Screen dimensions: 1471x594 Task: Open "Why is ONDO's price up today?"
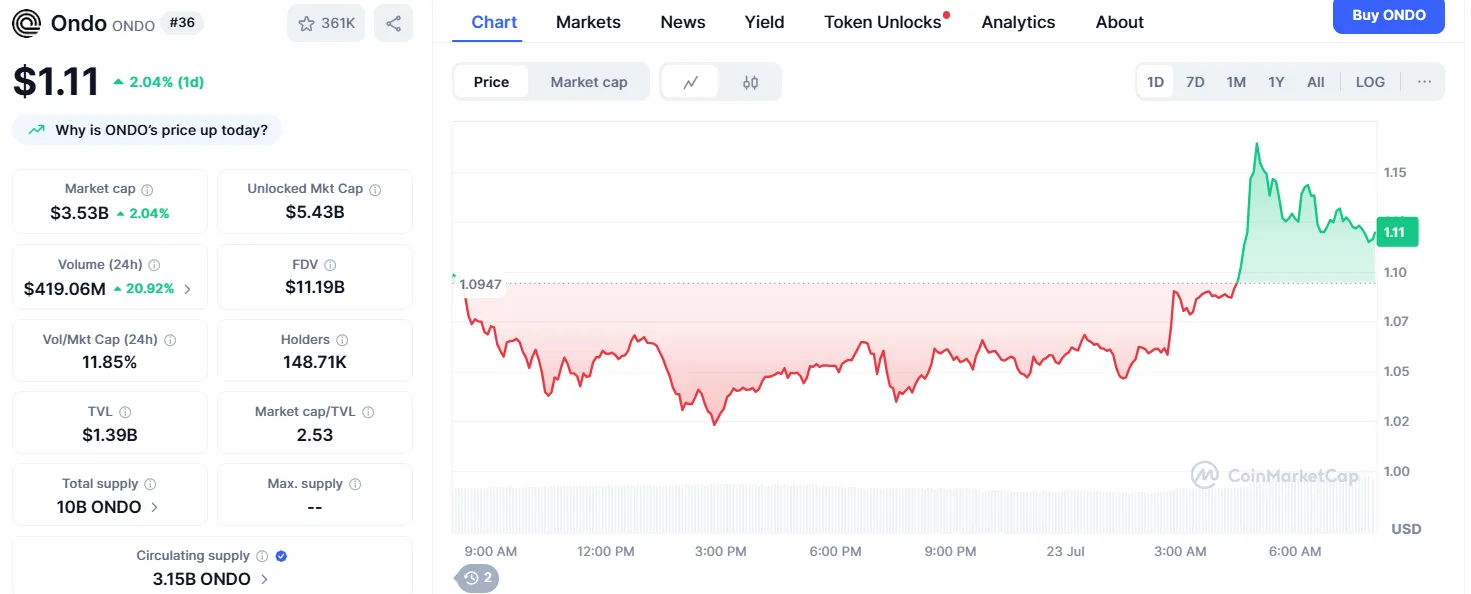[147, 130]
